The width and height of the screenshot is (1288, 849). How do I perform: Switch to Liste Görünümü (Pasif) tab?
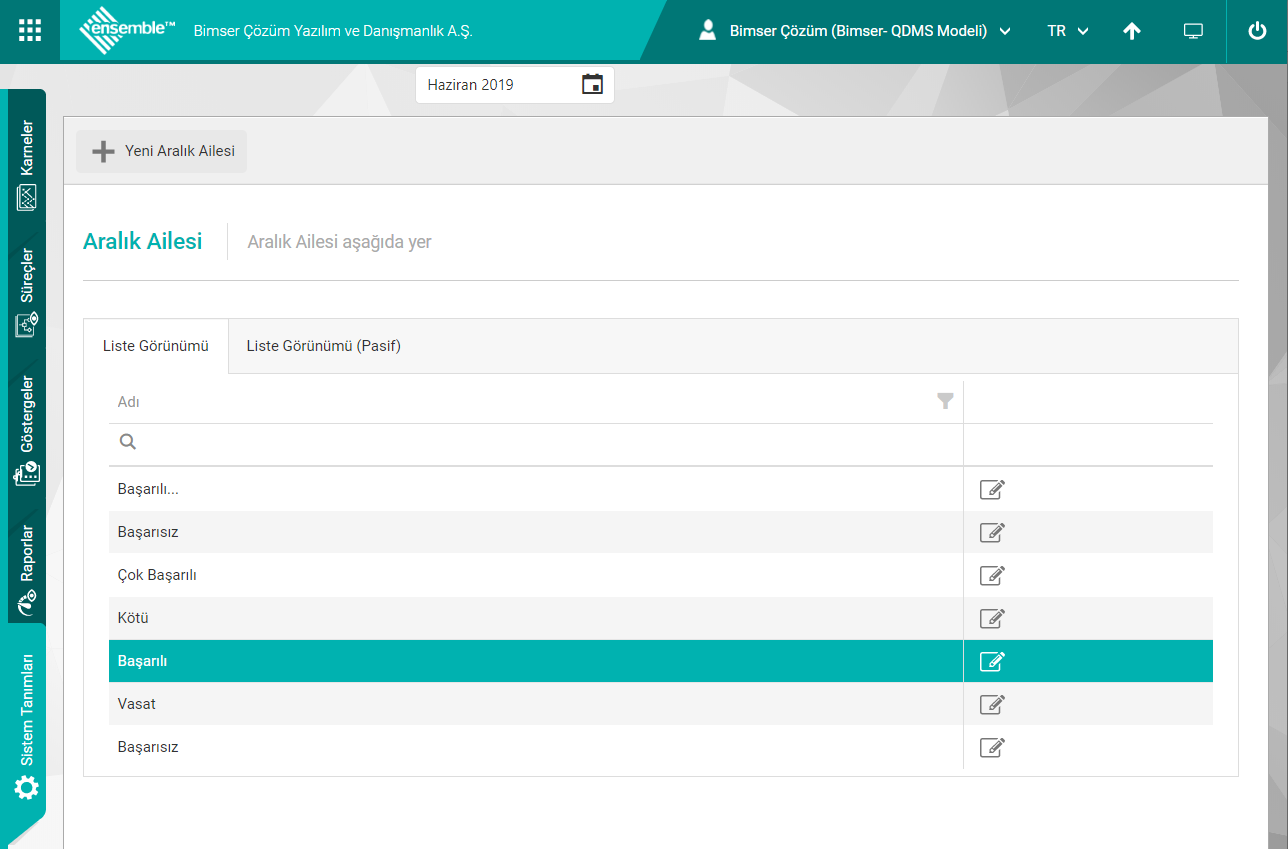(323, 346)
